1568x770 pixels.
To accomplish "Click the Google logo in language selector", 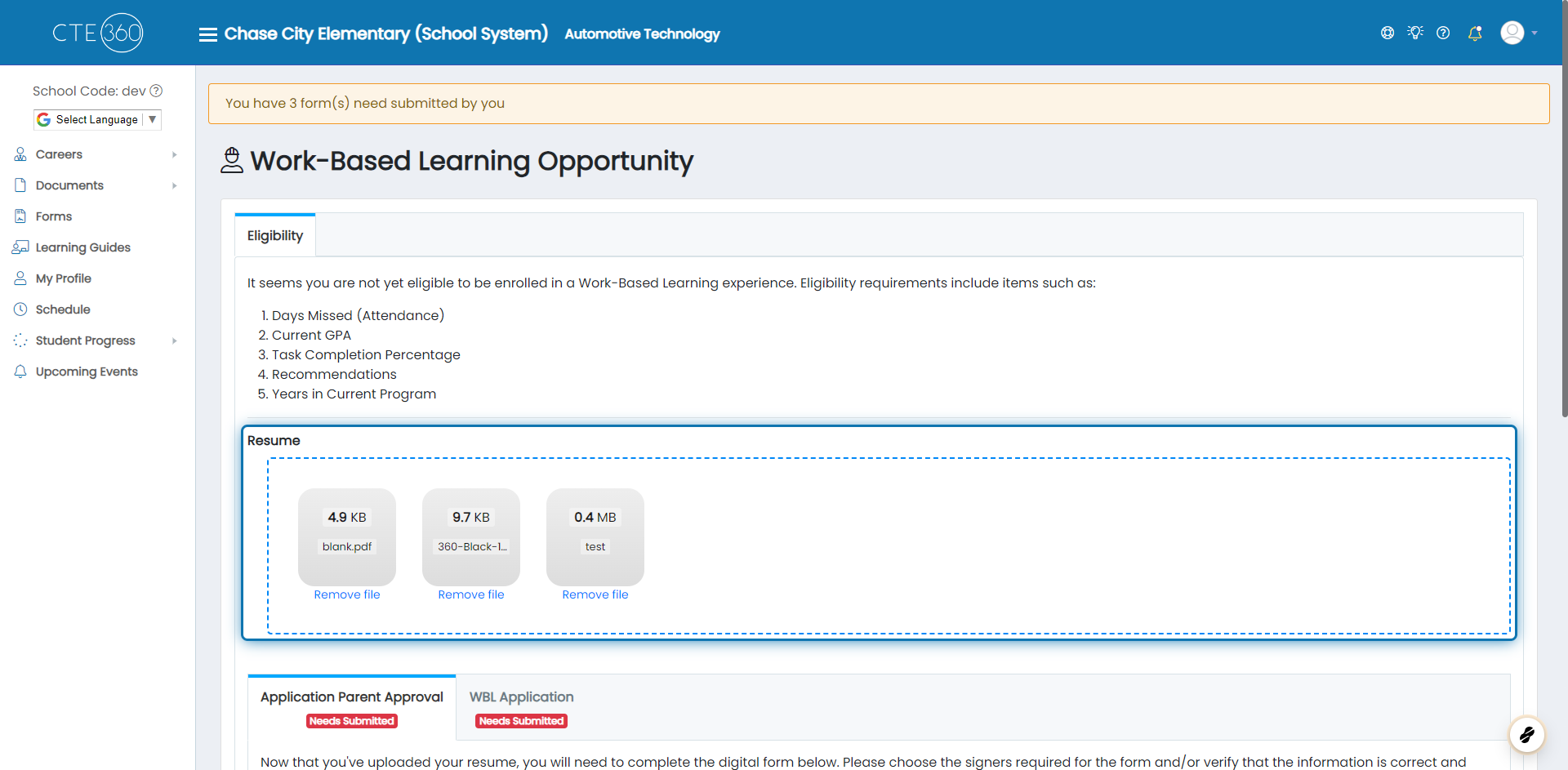I will point(44,119).
